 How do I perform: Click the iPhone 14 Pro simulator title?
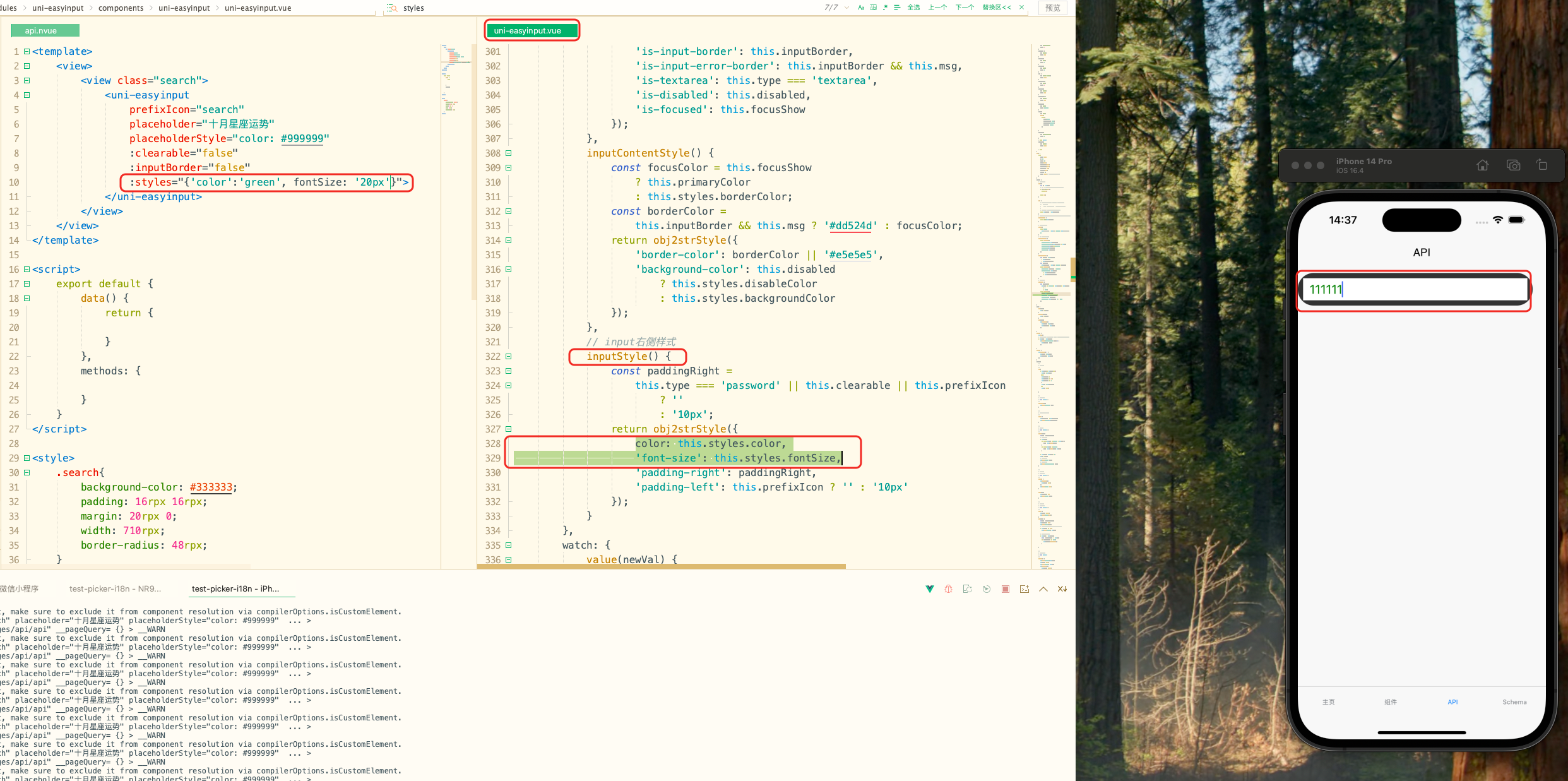(1363, 162)
